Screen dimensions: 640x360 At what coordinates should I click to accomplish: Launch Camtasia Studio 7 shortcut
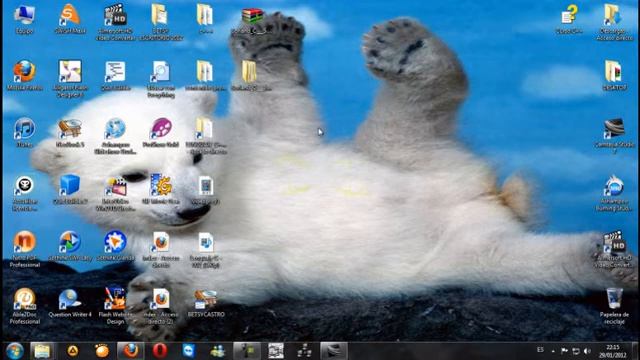613,129
